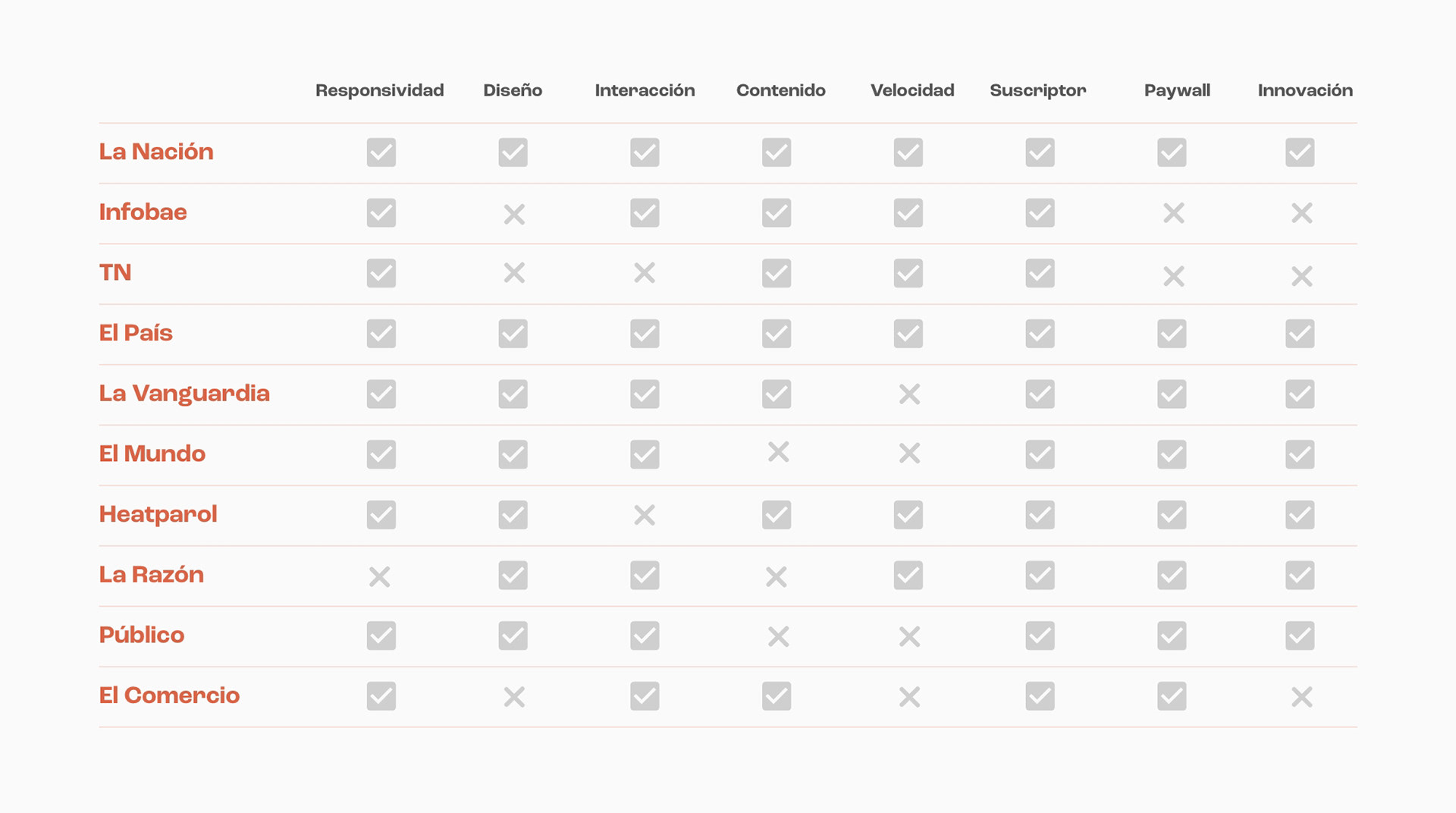Click El Mundo's Contenido cross mark

pyautogui.click(x=778, y=452)
